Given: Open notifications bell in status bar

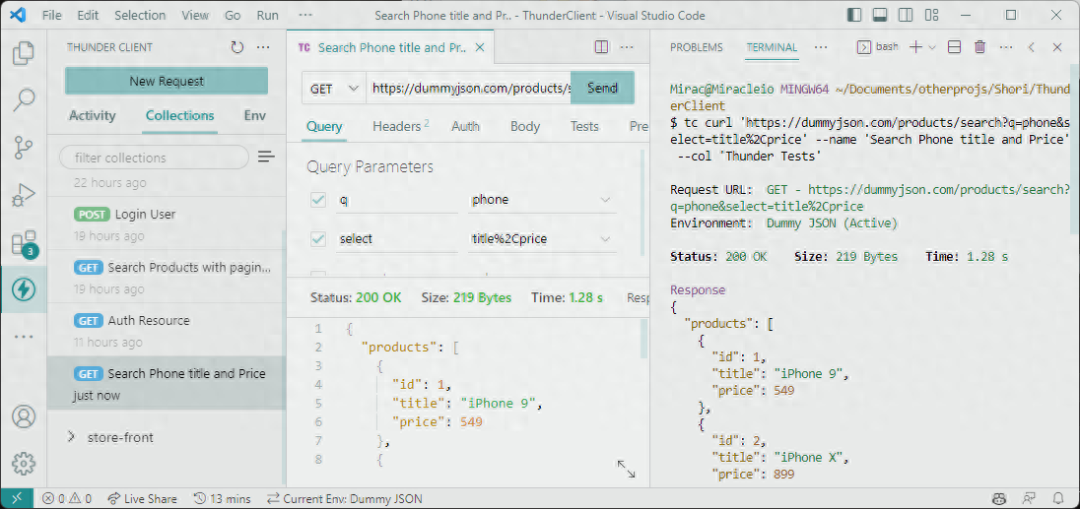Looking at the screenshot, I should click(1058, 498).
